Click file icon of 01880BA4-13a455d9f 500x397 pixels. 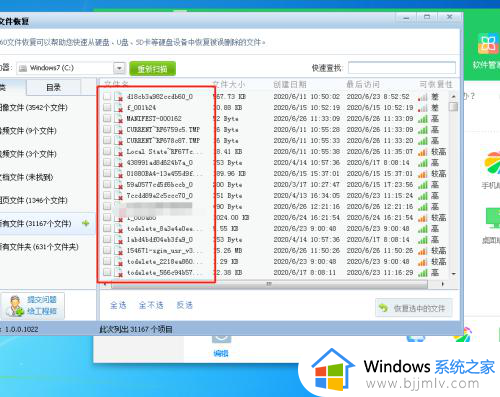click(x=118, y=174)
